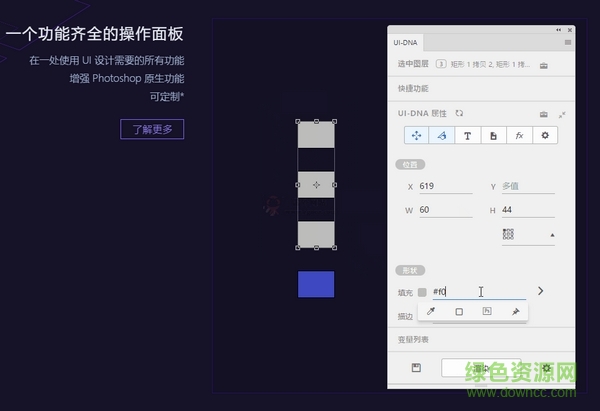Open the UI-DNA panel hamburger menu
Viewport: 600px width, 411px height.
point(568,43)
